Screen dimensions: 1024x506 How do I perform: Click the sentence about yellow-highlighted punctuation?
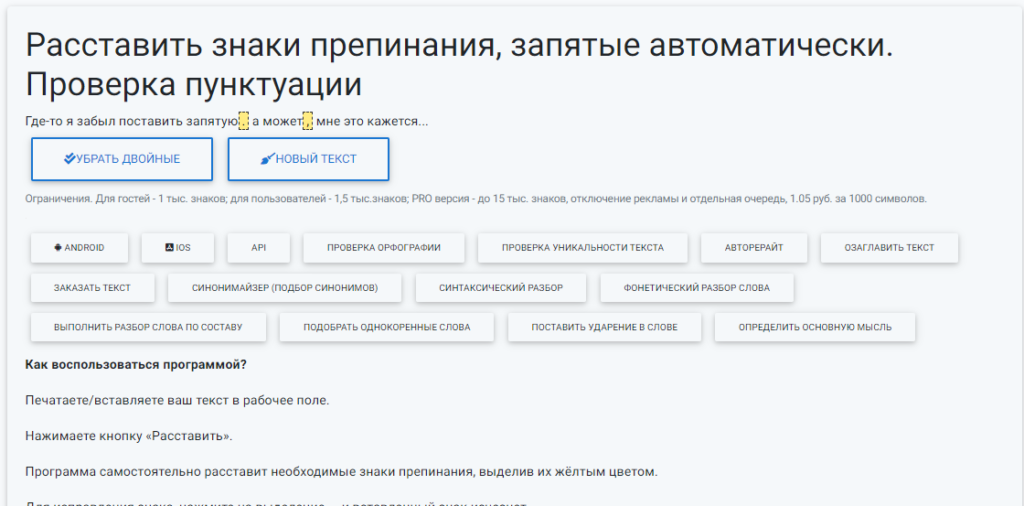point(341,471)
